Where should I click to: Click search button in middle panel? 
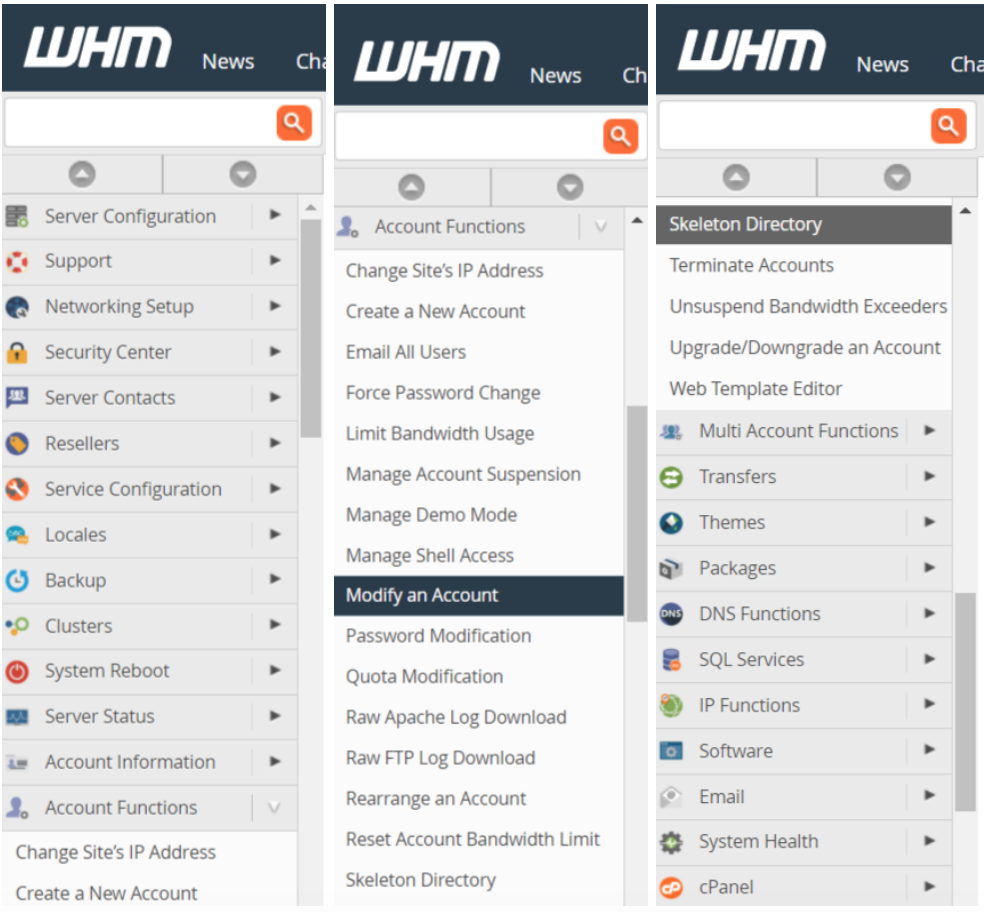pos(621,136)
